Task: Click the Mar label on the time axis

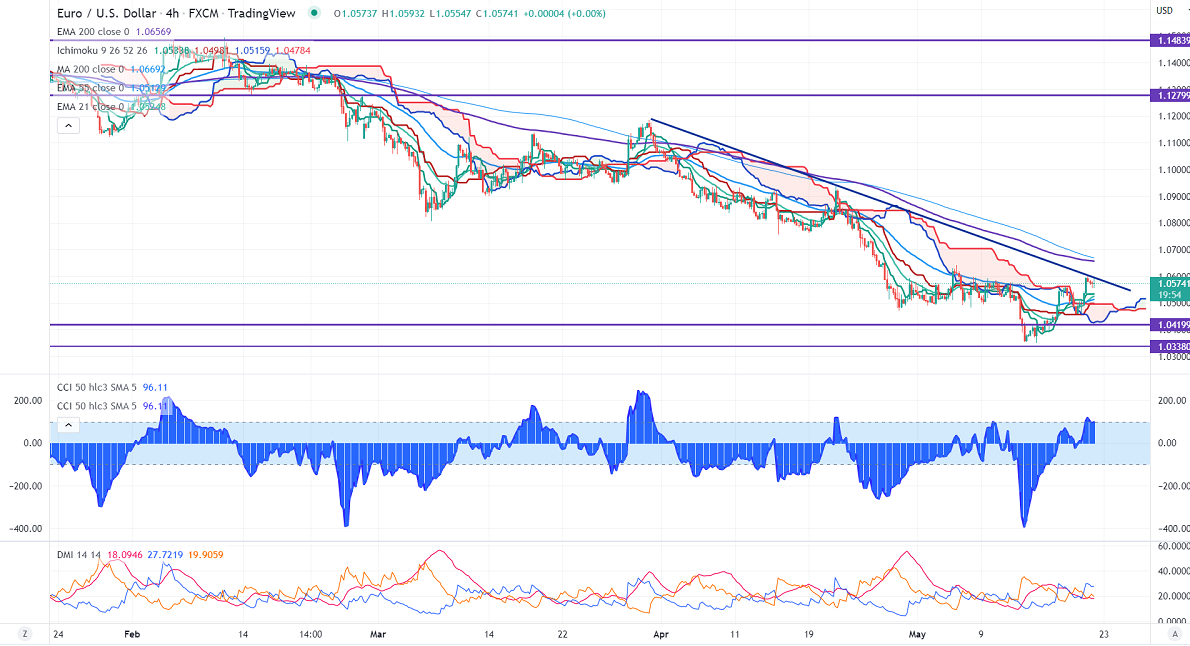Action: tap(378, 634)
